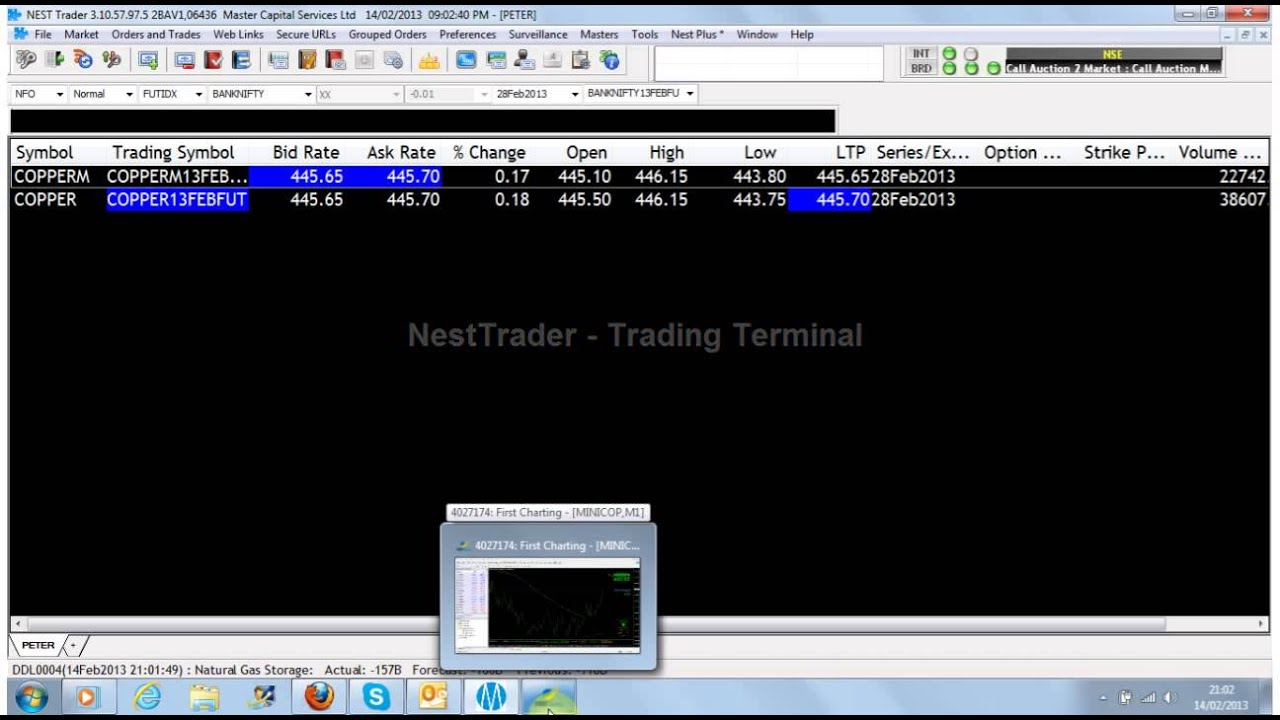1280x720 pixels.
Task: Select the First Charting window preview thumbnail
Action: (547, 605)
